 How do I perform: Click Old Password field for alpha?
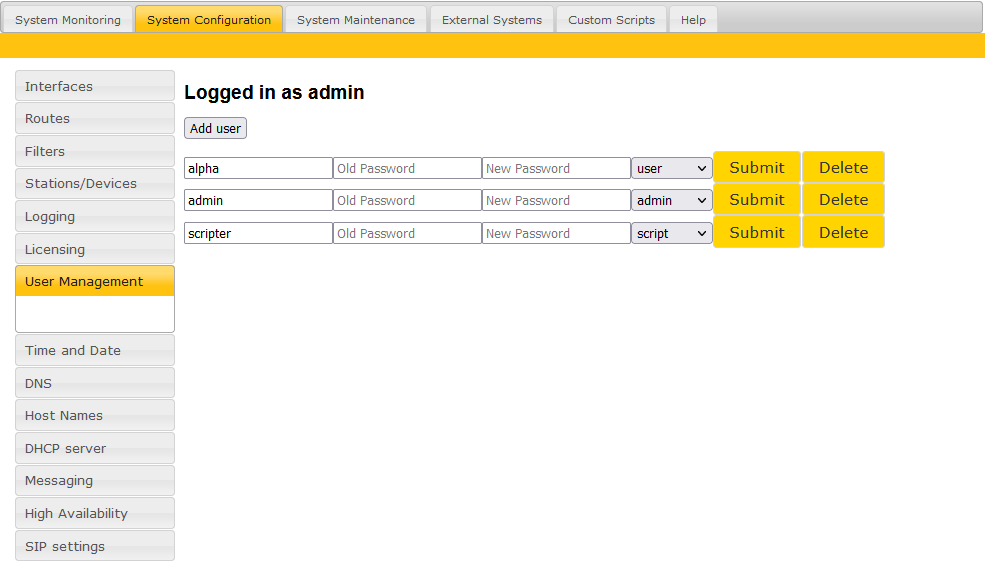[x=407, y=168]
